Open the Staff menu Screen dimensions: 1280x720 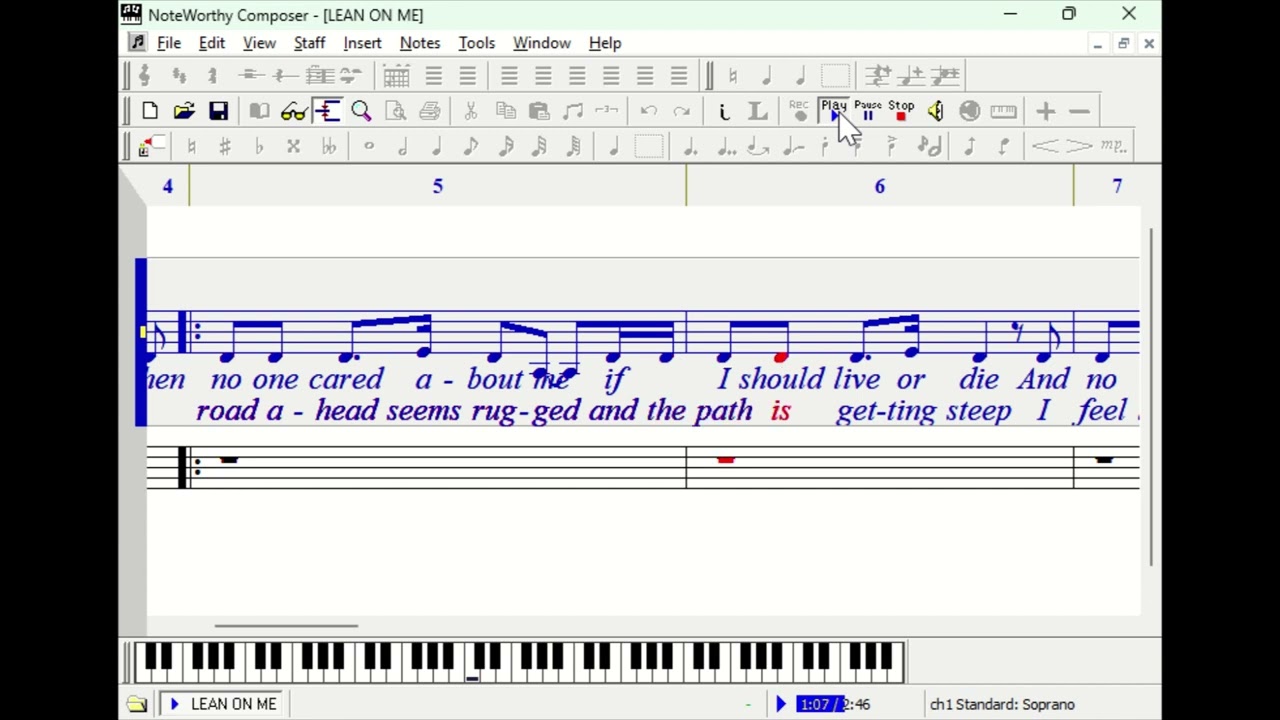tap(310, 43)
